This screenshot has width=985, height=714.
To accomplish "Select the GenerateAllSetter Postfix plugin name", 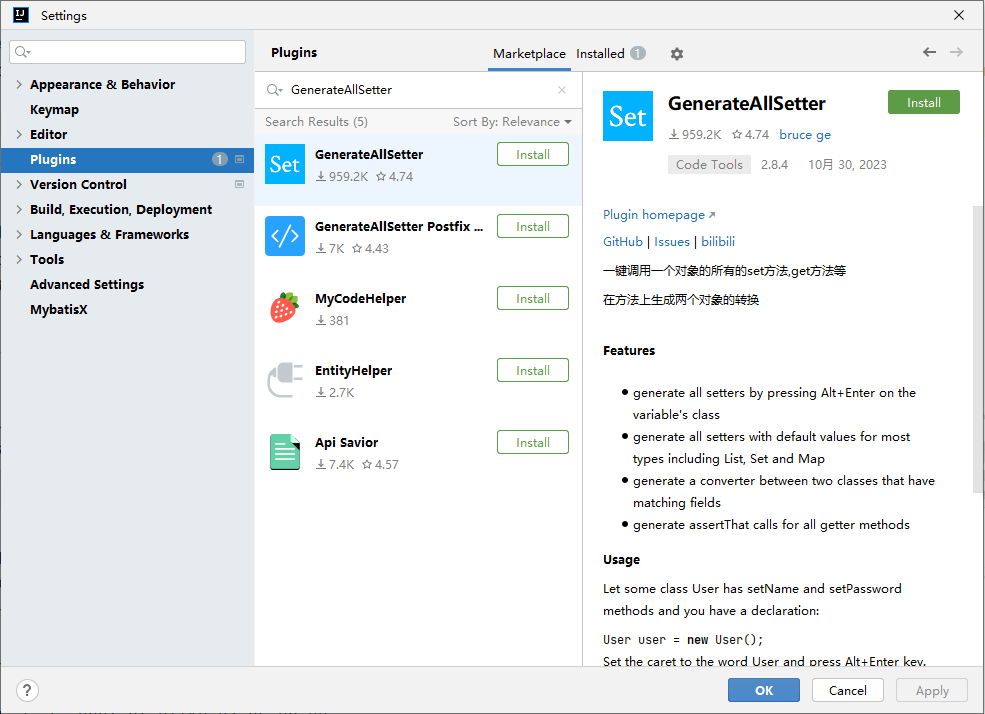I will pyautogui.click(x=399, y=227).
